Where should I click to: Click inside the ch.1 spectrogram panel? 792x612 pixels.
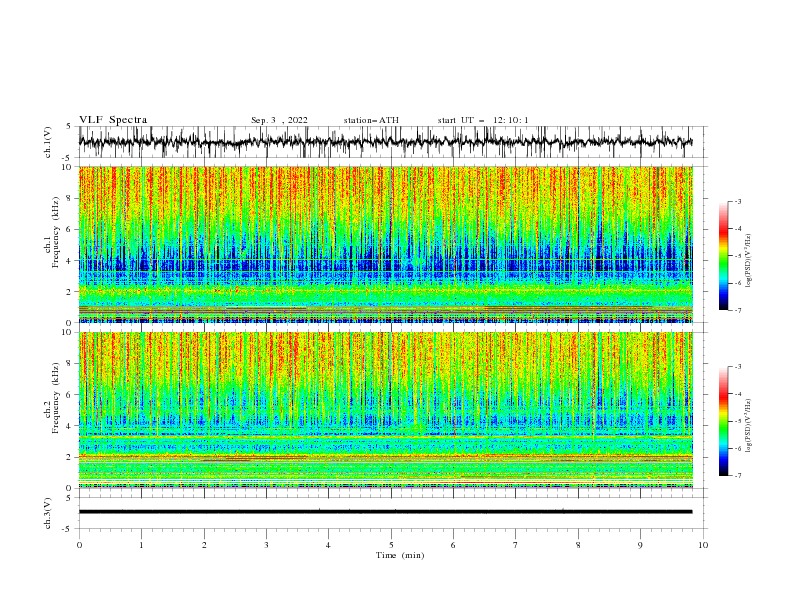point(385,244)
